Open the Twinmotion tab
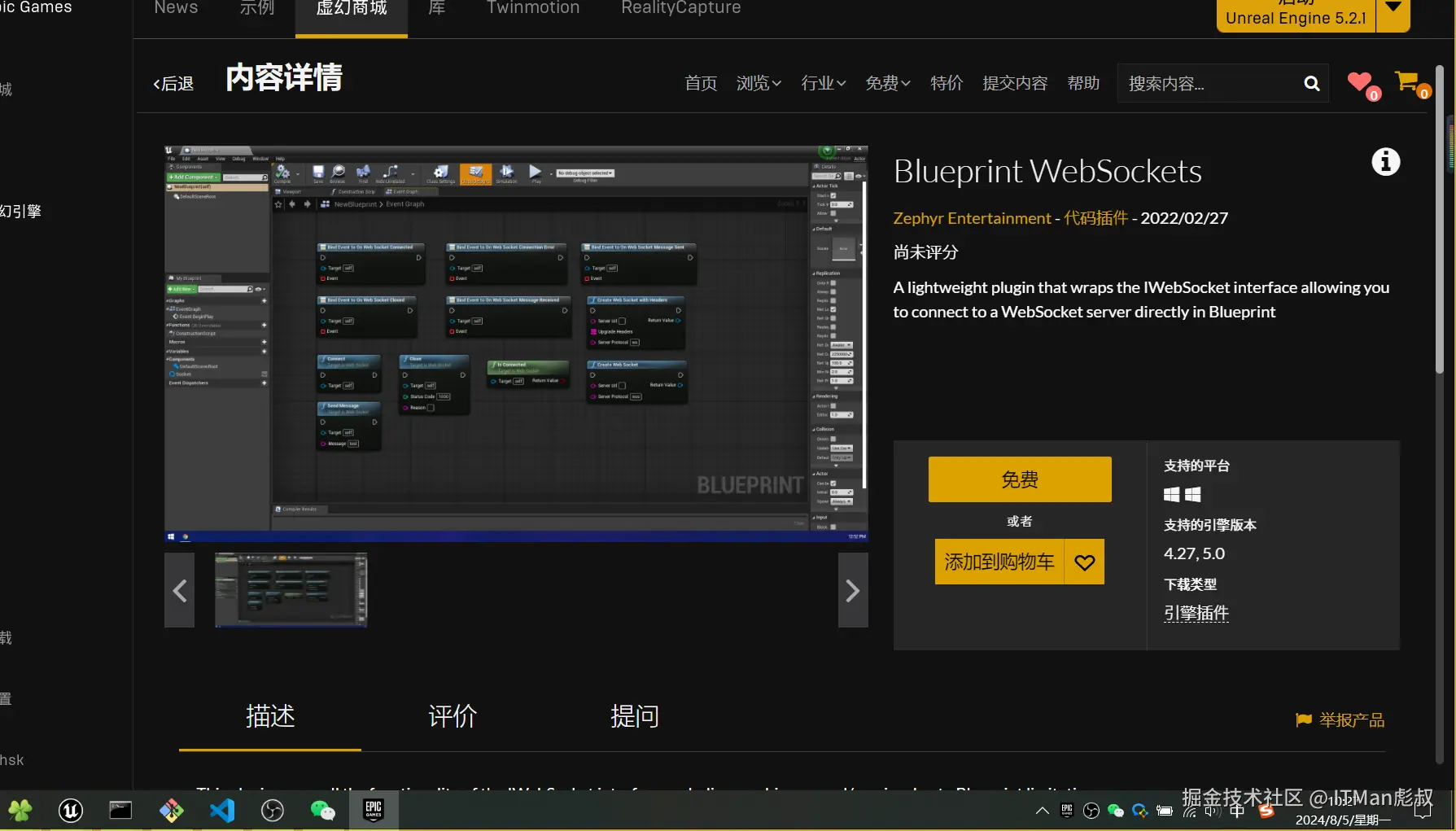Screen dimensions: 1456x831 point(533,8)
